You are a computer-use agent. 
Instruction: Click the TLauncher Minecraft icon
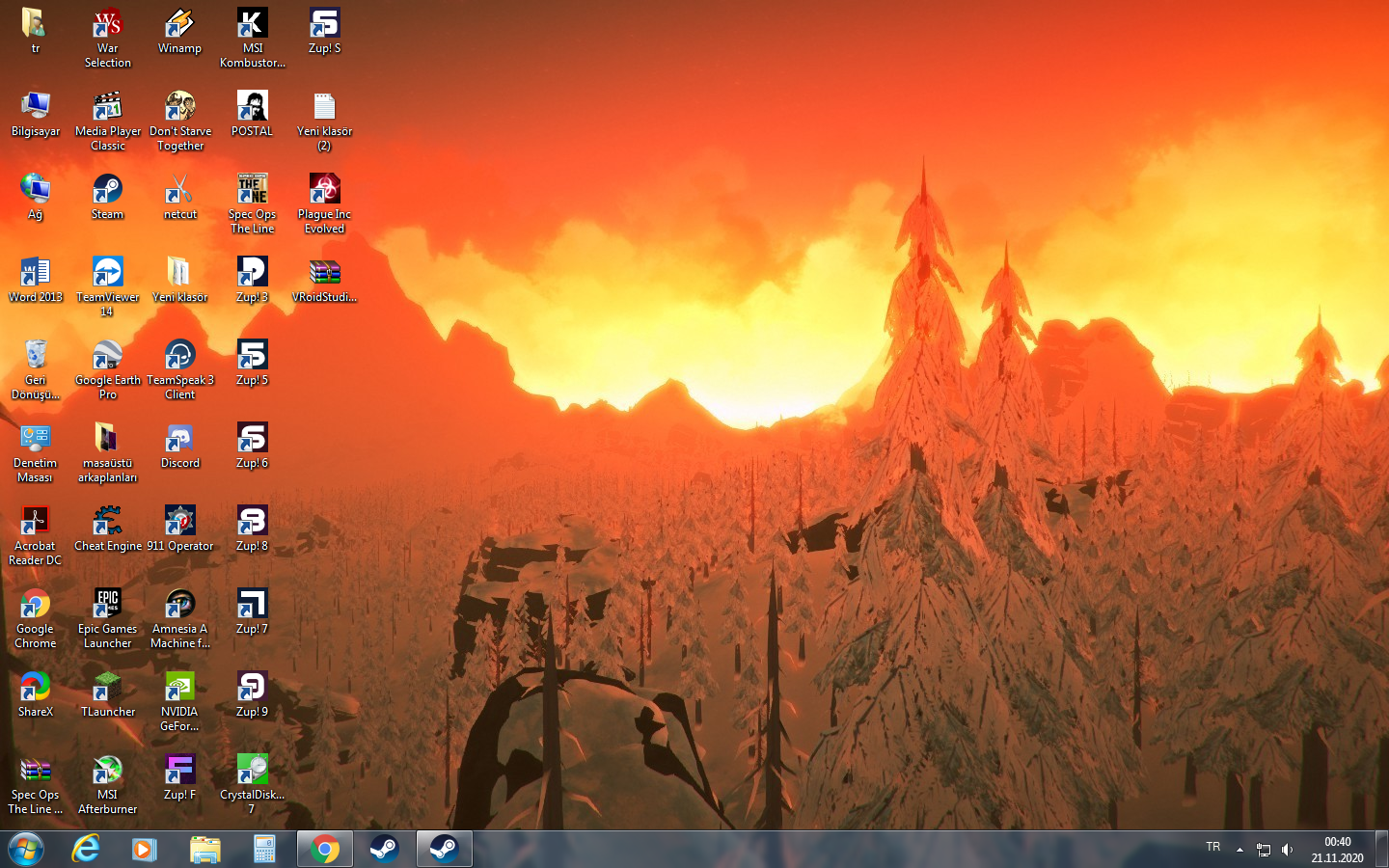[x=108, y=694]
